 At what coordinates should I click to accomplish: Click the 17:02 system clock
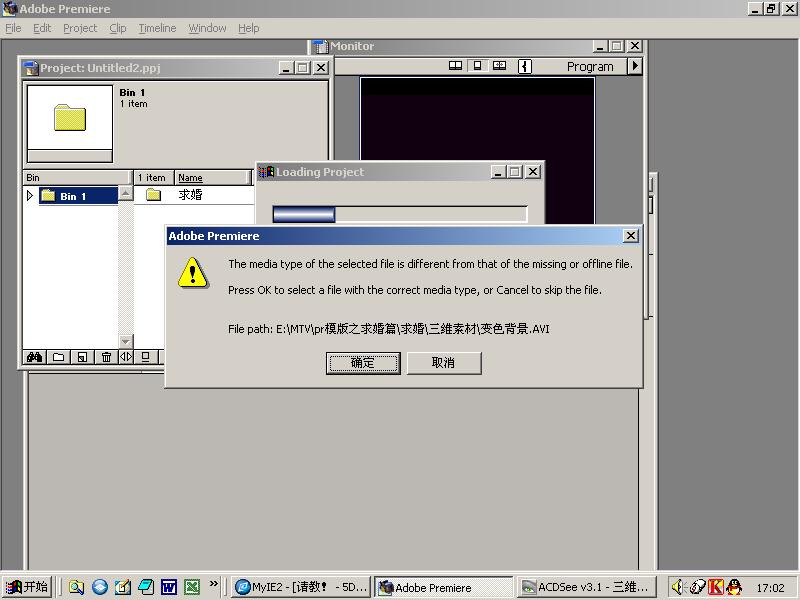(770, 588)
